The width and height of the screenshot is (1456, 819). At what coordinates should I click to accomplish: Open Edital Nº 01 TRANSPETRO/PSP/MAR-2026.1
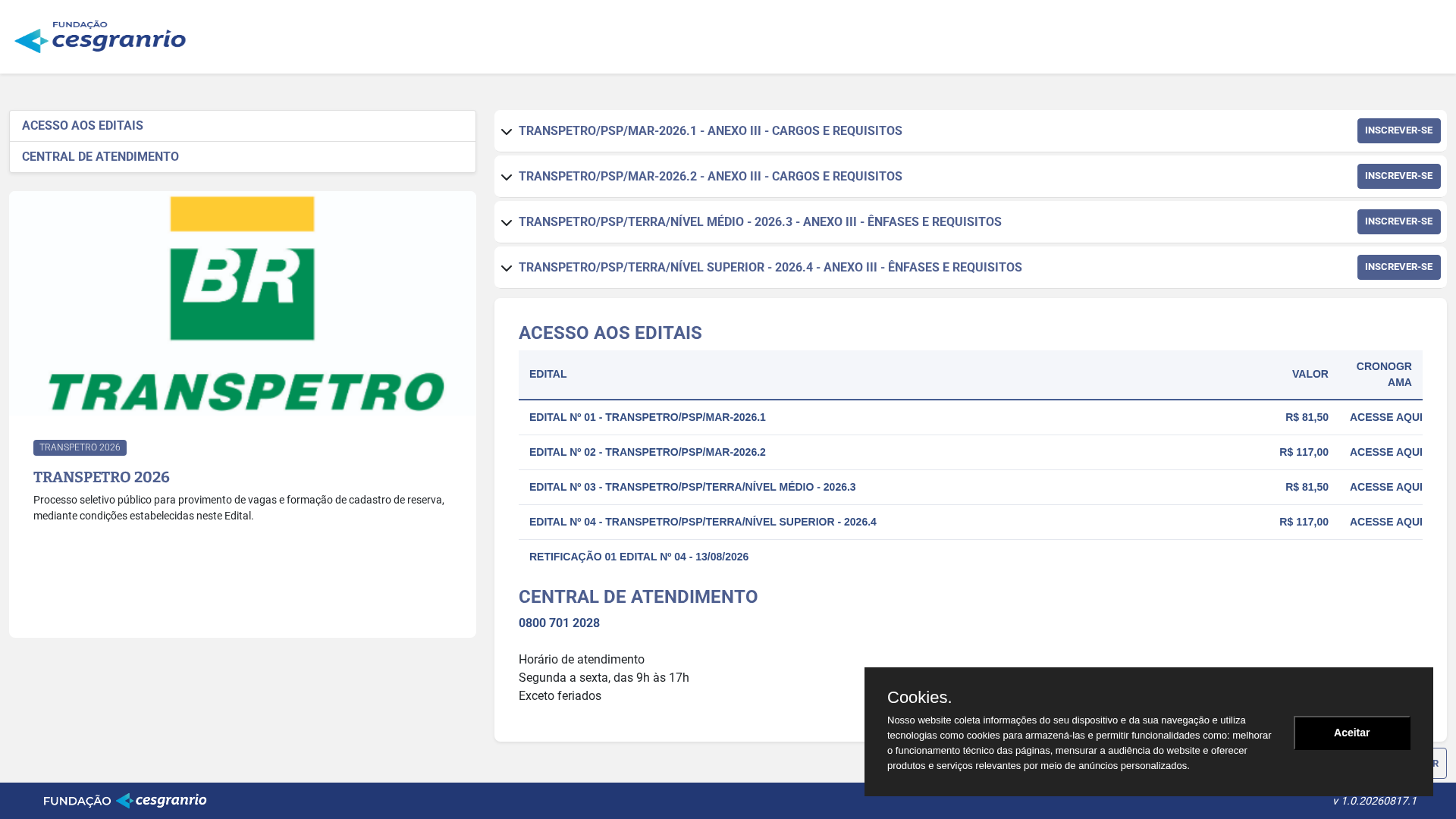click(x=648, y=417)
